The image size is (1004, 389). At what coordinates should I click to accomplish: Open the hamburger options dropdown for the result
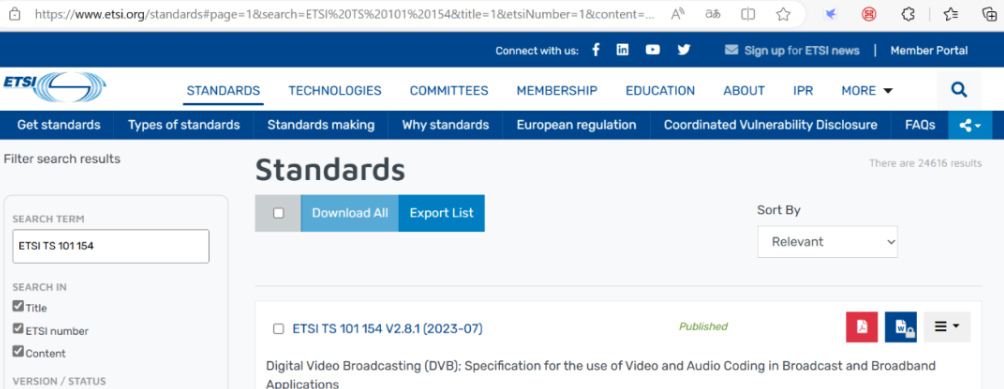[x=947, y=327]
